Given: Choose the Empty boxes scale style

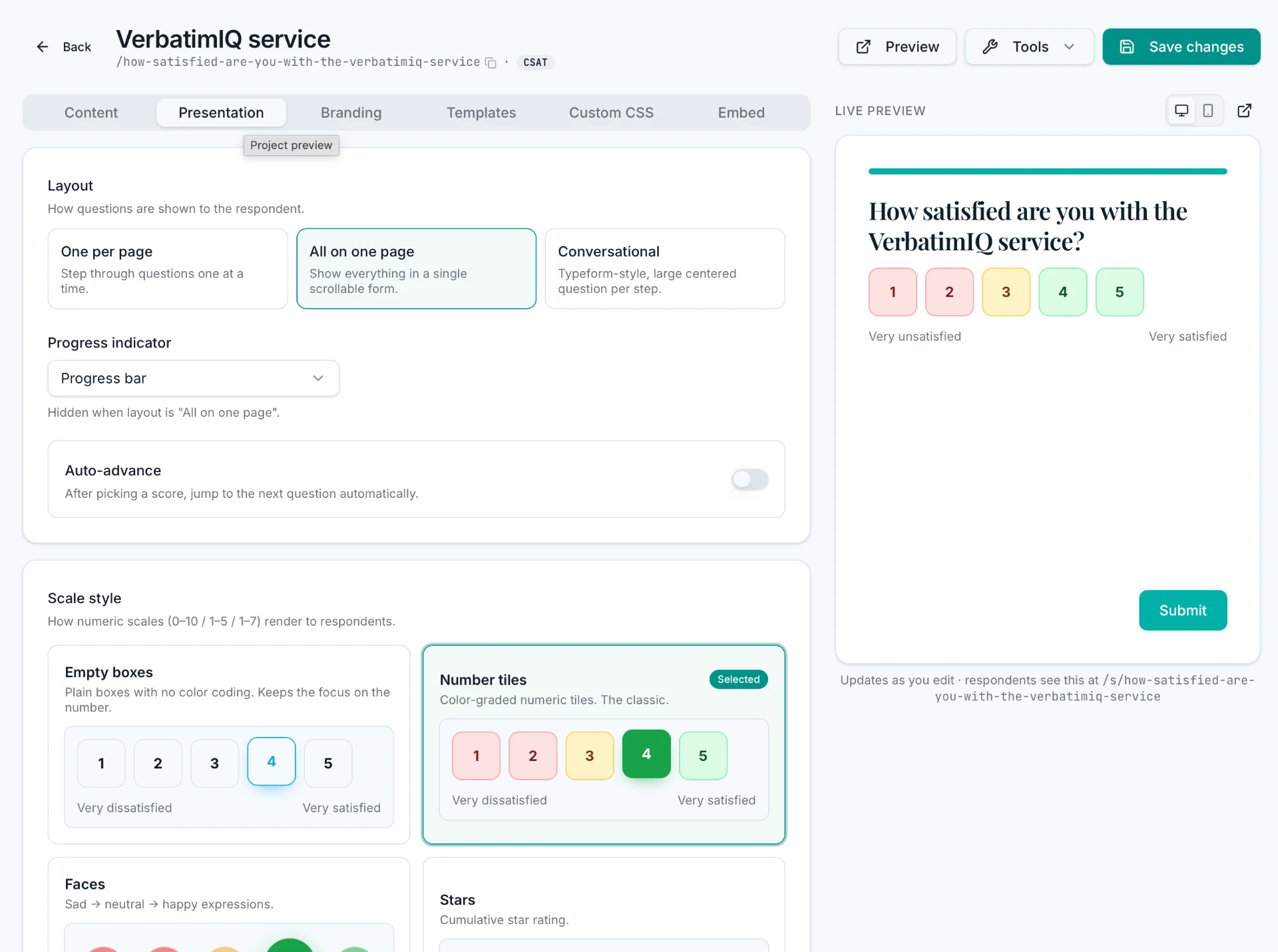Looking at the screenshot, I should (x=229, y=744).
